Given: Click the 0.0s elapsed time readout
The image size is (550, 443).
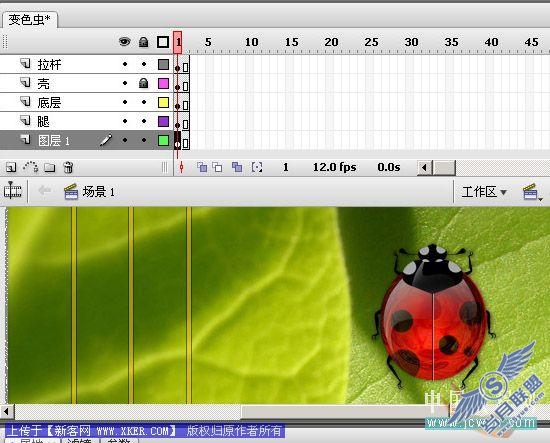Looking at the screenshot, I should click(389, 167).
